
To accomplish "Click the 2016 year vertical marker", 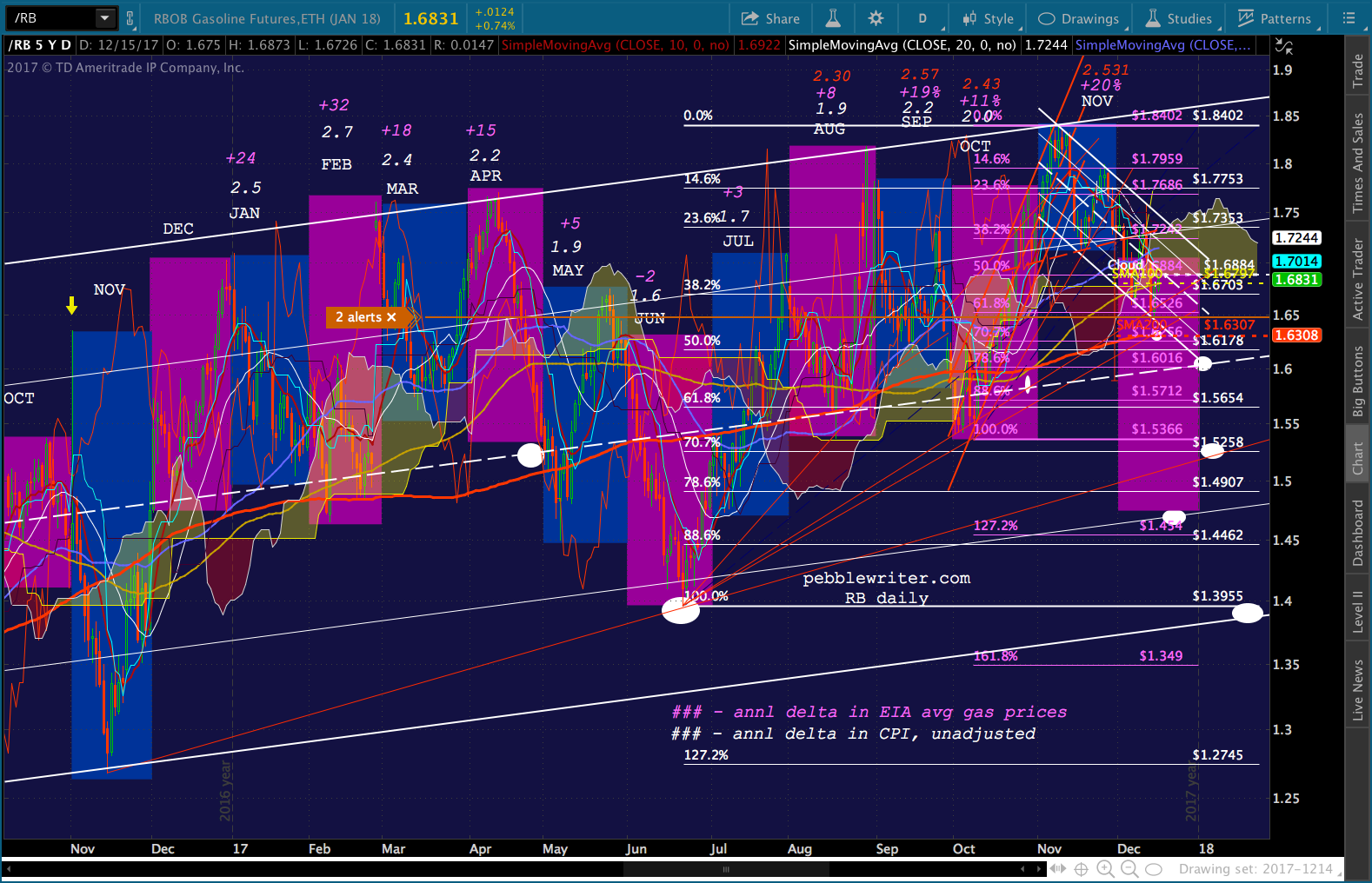I will coord(225,790).
